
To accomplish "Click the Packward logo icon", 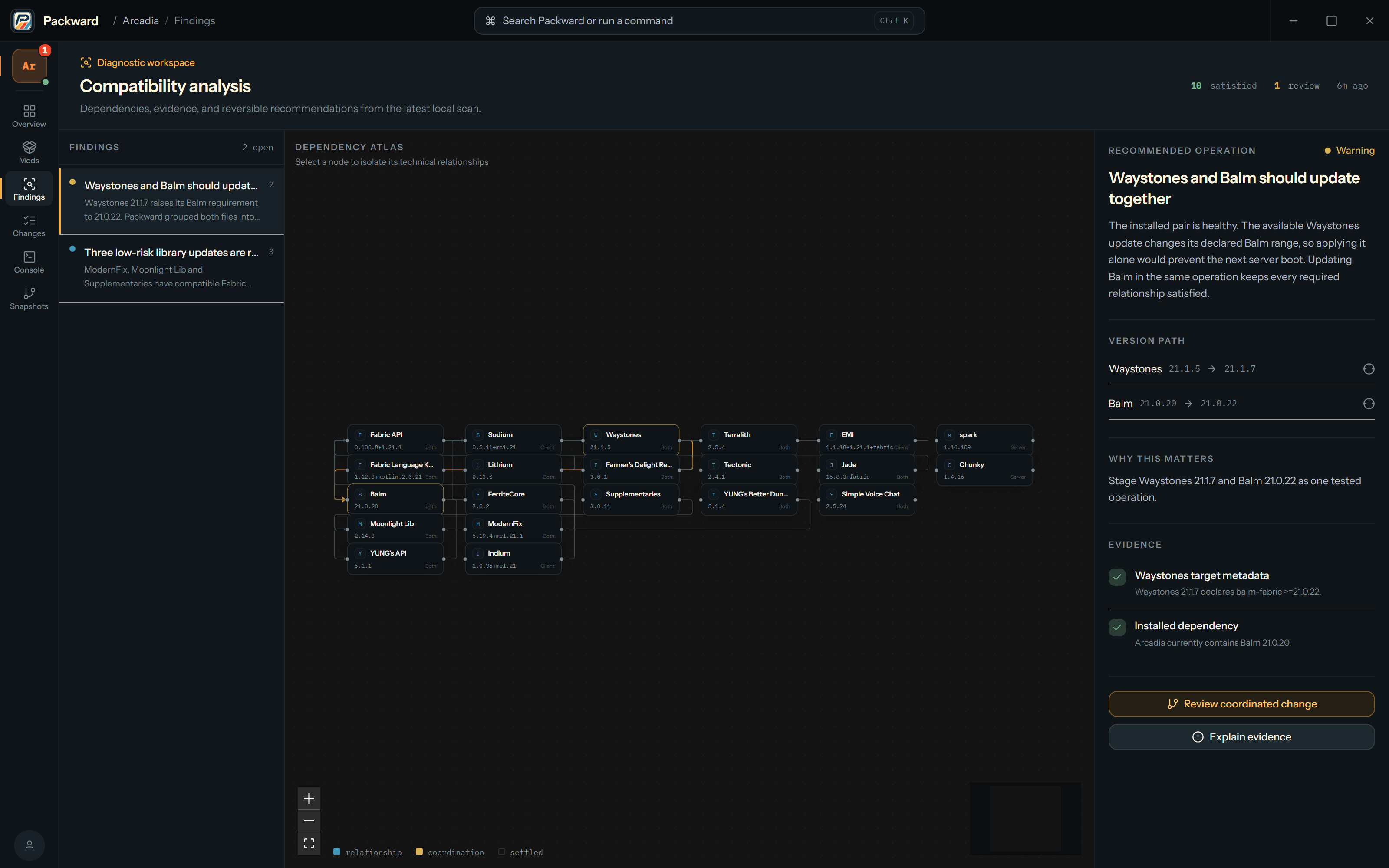I will 23,21.
